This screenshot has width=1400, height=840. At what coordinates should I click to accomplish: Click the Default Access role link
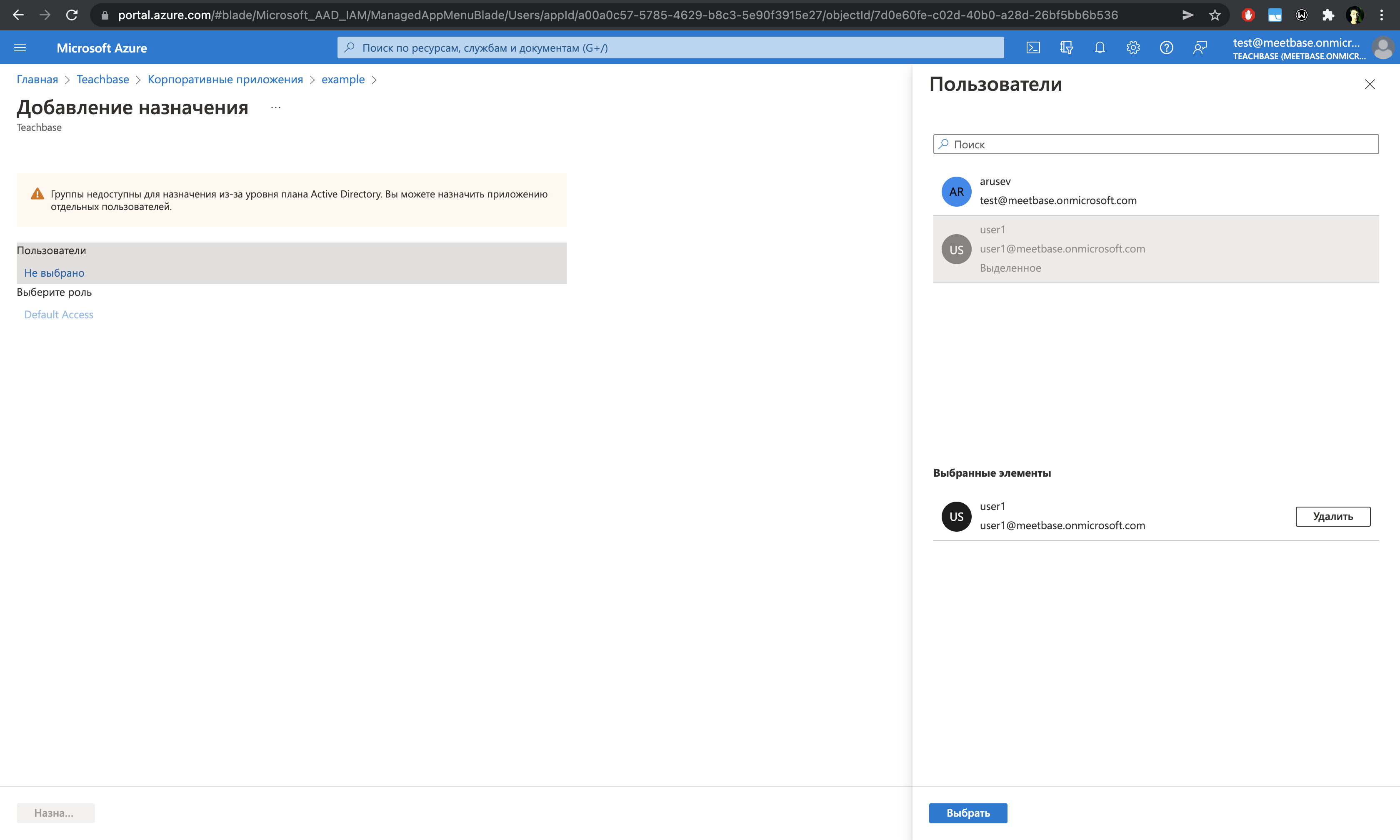click(59, 314)
